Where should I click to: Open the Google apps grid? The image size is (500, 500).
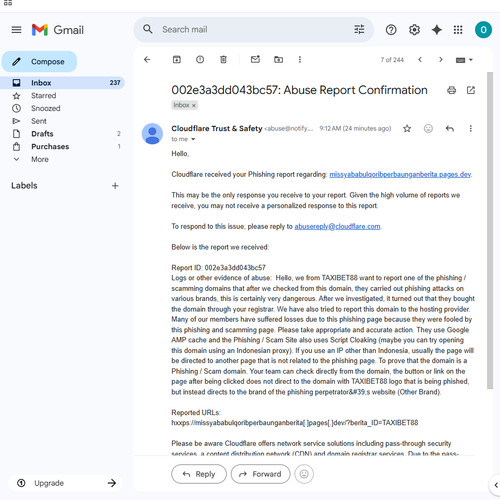click(x=458, y=30)
